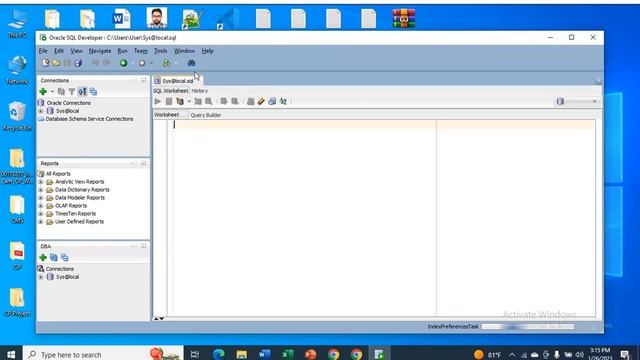Viewport: 640px width, 360px height.
Task: Open the Navigate menu
Action: 100,51
